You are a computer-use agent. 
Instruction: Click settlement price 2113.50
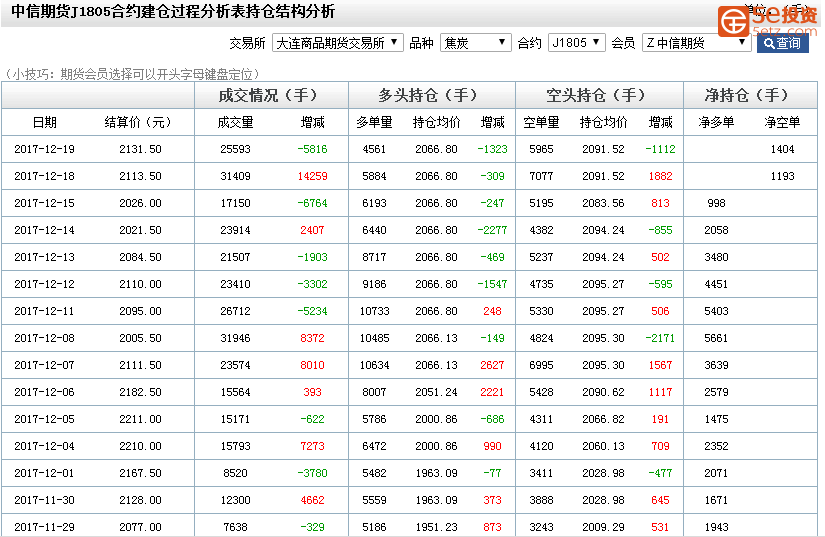140,176
